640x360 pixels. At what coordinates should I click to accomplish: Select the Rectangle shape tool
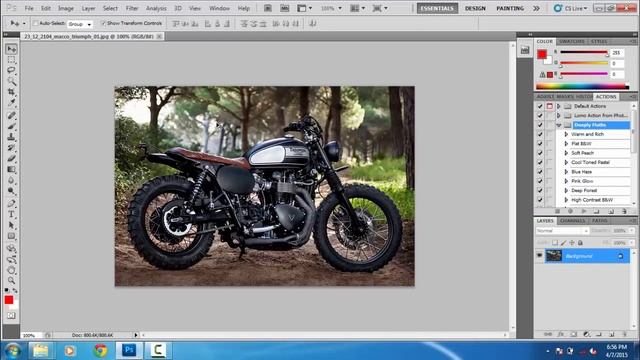(x=11, y=236)
